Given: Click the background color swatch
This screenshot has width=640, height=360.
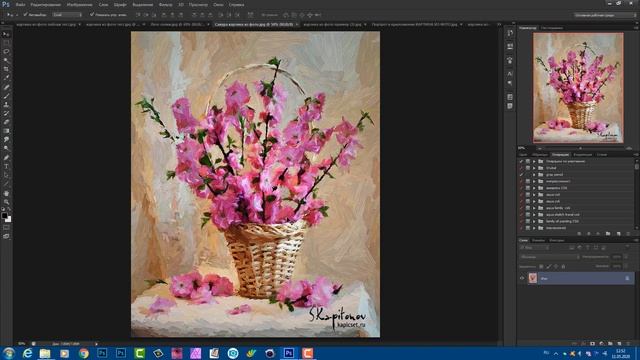Looking at the screenshot, I should (x=8, y=219).
